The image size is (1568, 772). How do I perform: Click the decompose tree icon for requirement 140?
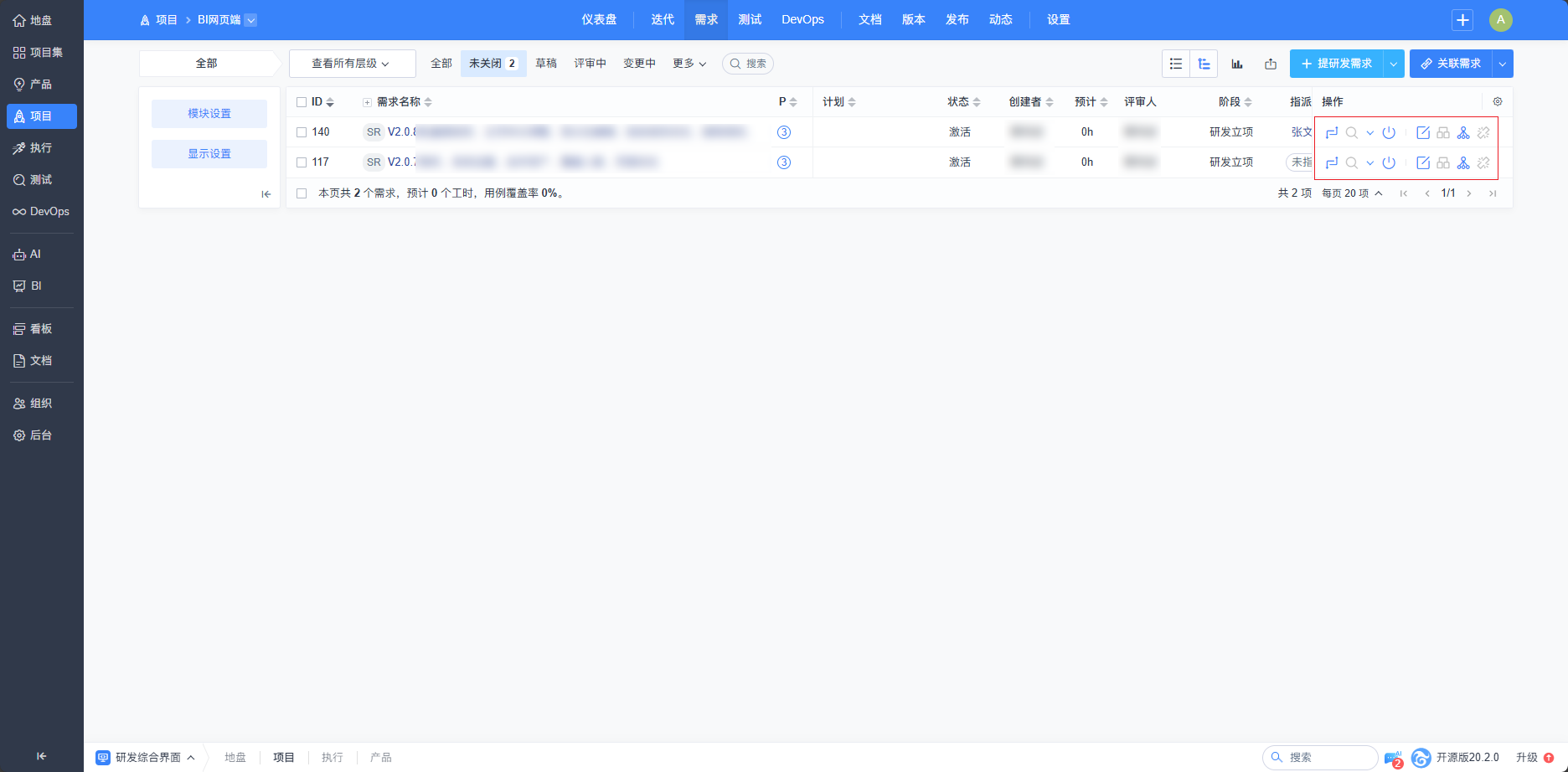coord(1463,132)
